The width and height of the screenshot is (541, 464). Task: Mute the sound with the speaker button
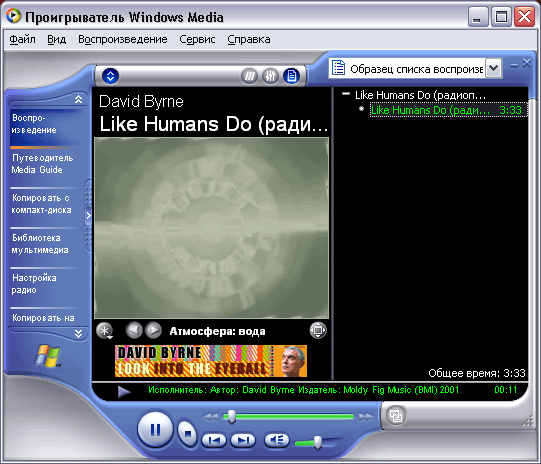click(x=277, y=440)
